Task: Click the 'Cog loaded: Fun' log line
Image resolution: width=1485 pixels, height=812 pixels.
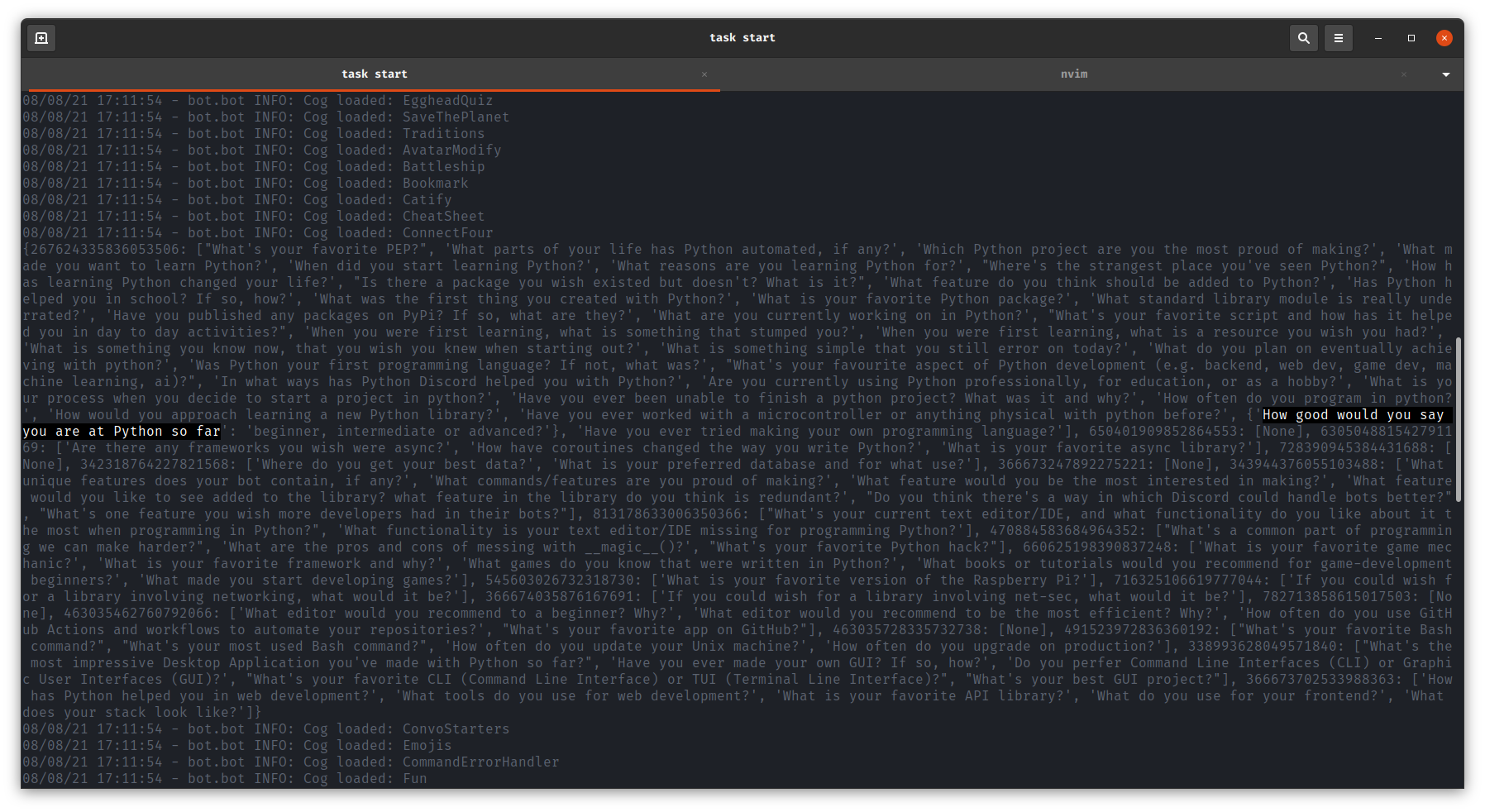Action: click(x=225, y=779)
